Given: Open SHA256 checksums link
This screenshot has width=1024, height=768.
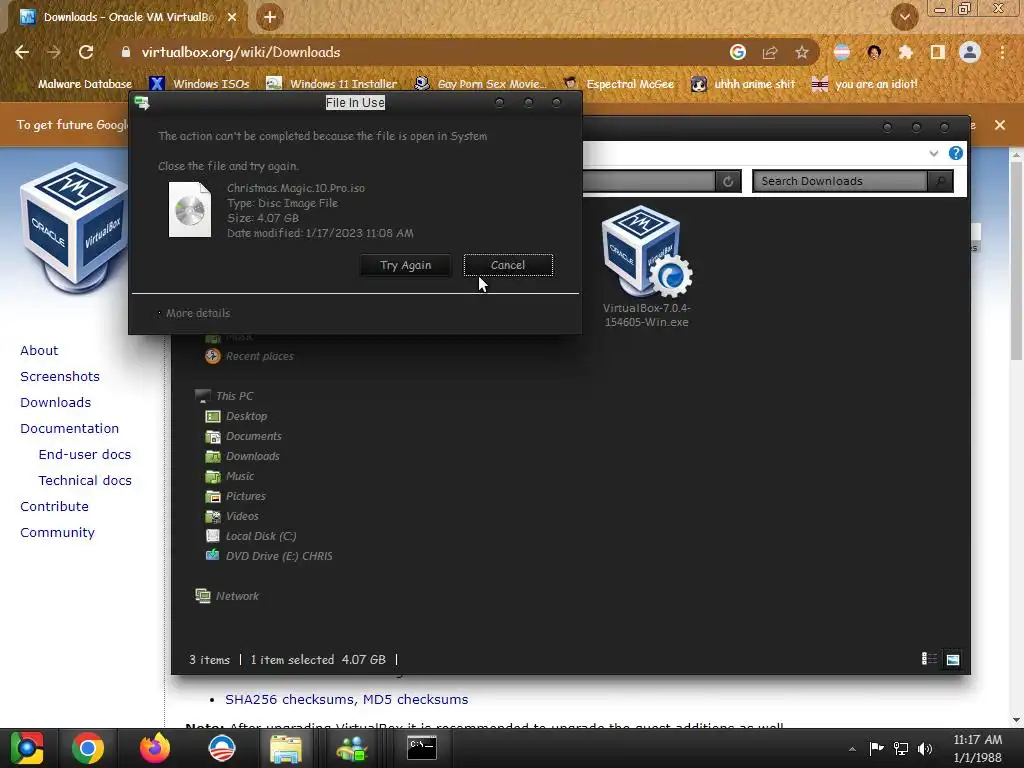Looking at the screenshot, I should (291, 699).
